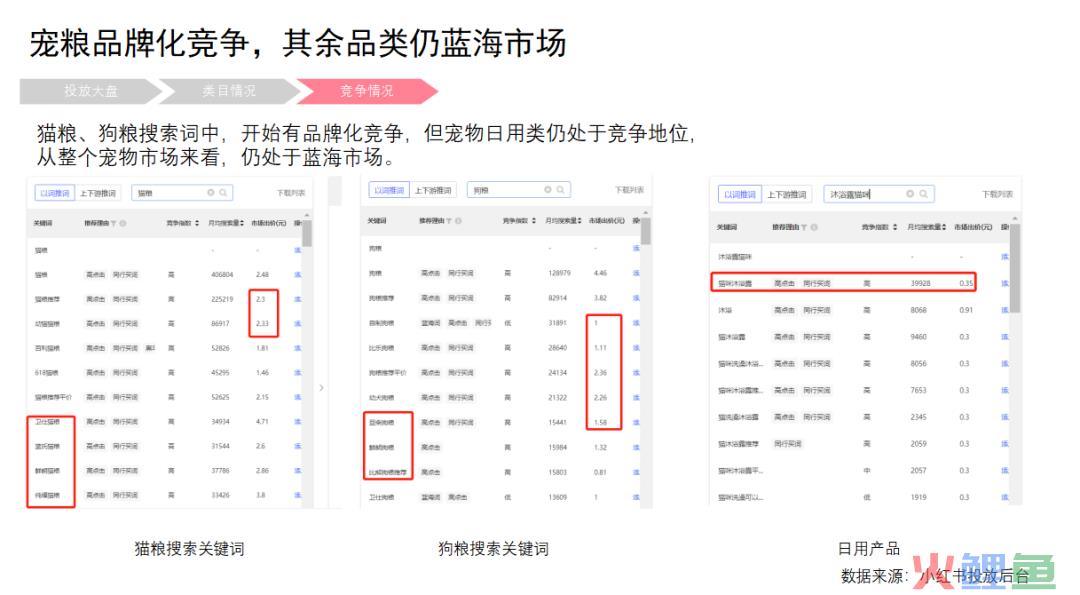Click the caption 日用产品
This screenshot has width=1080, height=595.
tap(869, 549)
